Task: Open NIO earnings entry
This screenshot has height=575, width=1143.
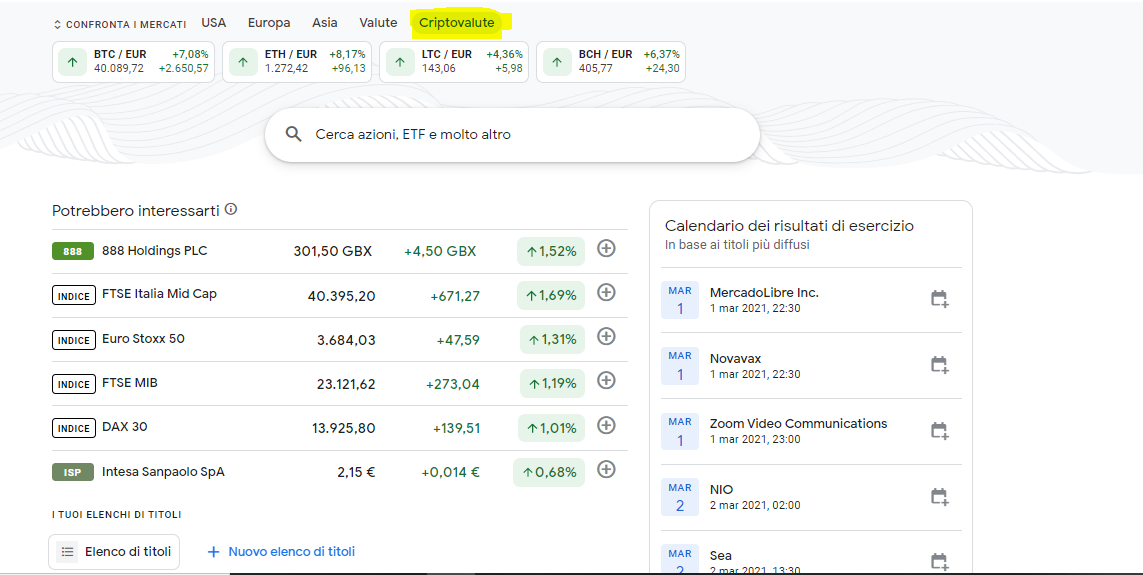Action: click(x=811, y=498)
